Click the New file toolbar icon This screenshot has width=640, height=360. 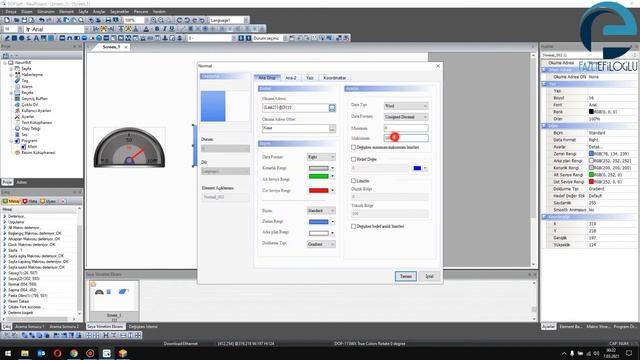(x=7, y=20)
